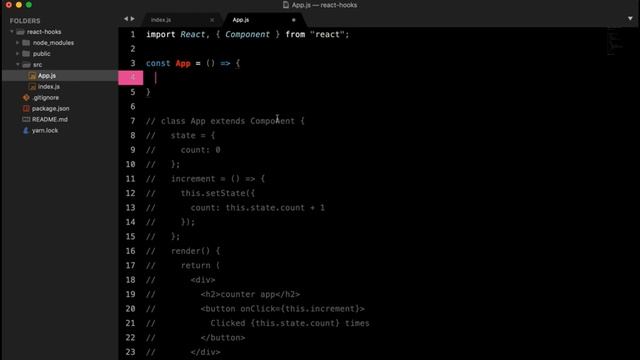Viewport: 640px width, 360px height.
Task: Click the index.js JavaScript file icon in the sidebar
Action: click(32, 87)
